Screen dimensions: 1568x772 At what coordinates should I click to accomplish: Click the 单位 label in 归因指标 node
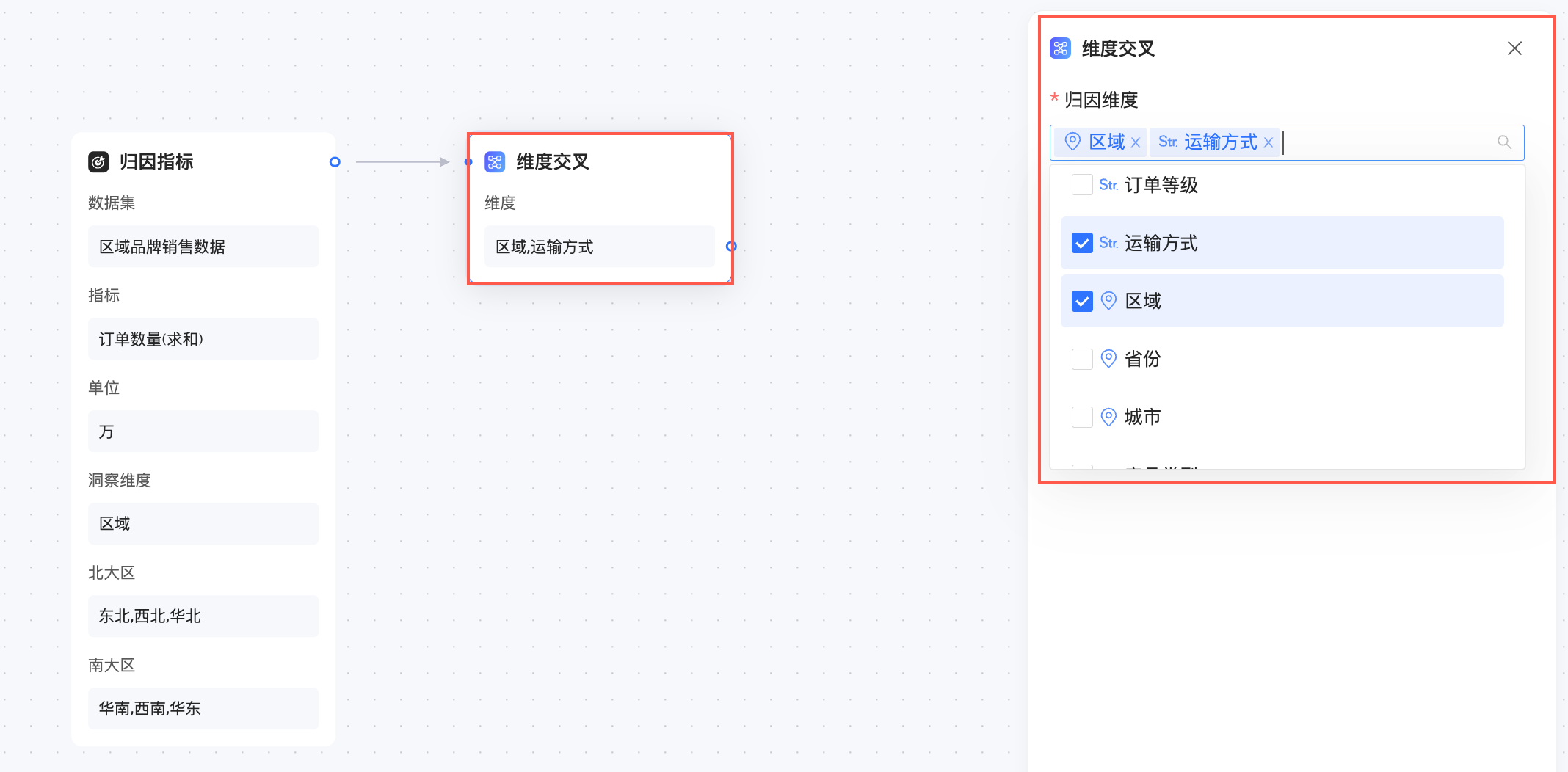104,387
